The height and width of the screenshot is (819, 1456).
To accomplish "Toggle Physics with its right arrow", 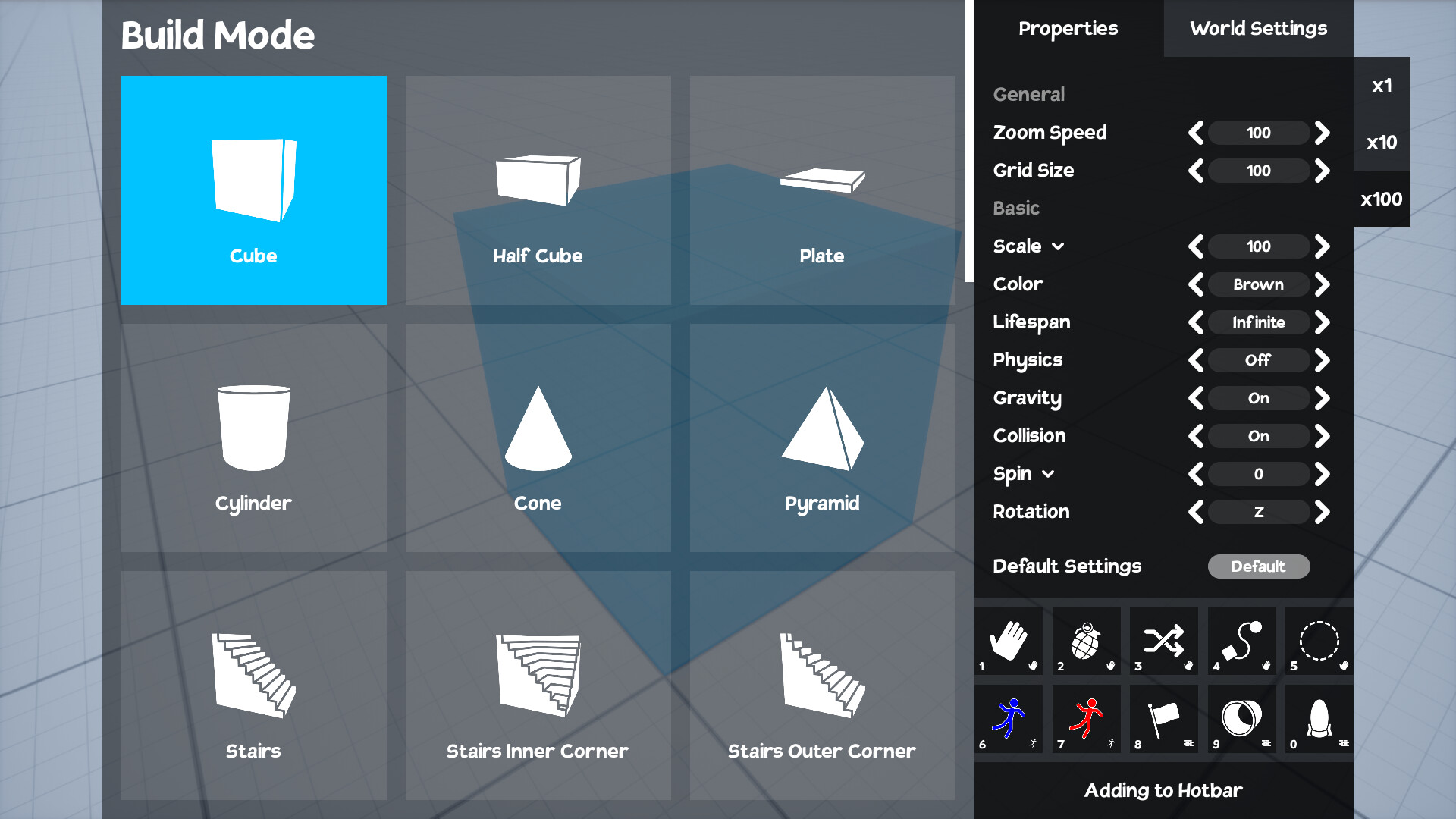I will [1322, 360].
